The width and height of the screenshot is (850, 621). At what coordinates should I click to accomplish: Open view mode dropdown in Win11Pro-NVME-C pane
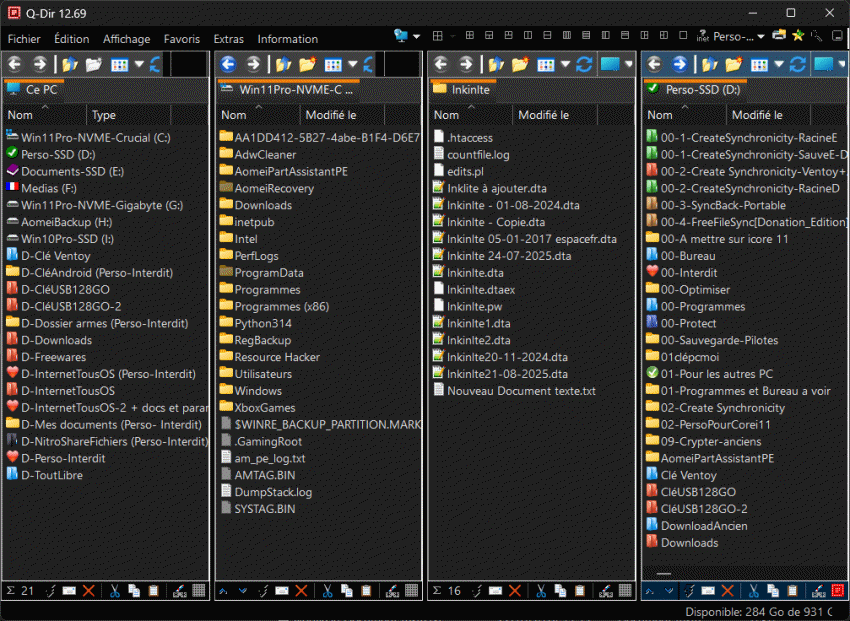(x=353, y=64)
